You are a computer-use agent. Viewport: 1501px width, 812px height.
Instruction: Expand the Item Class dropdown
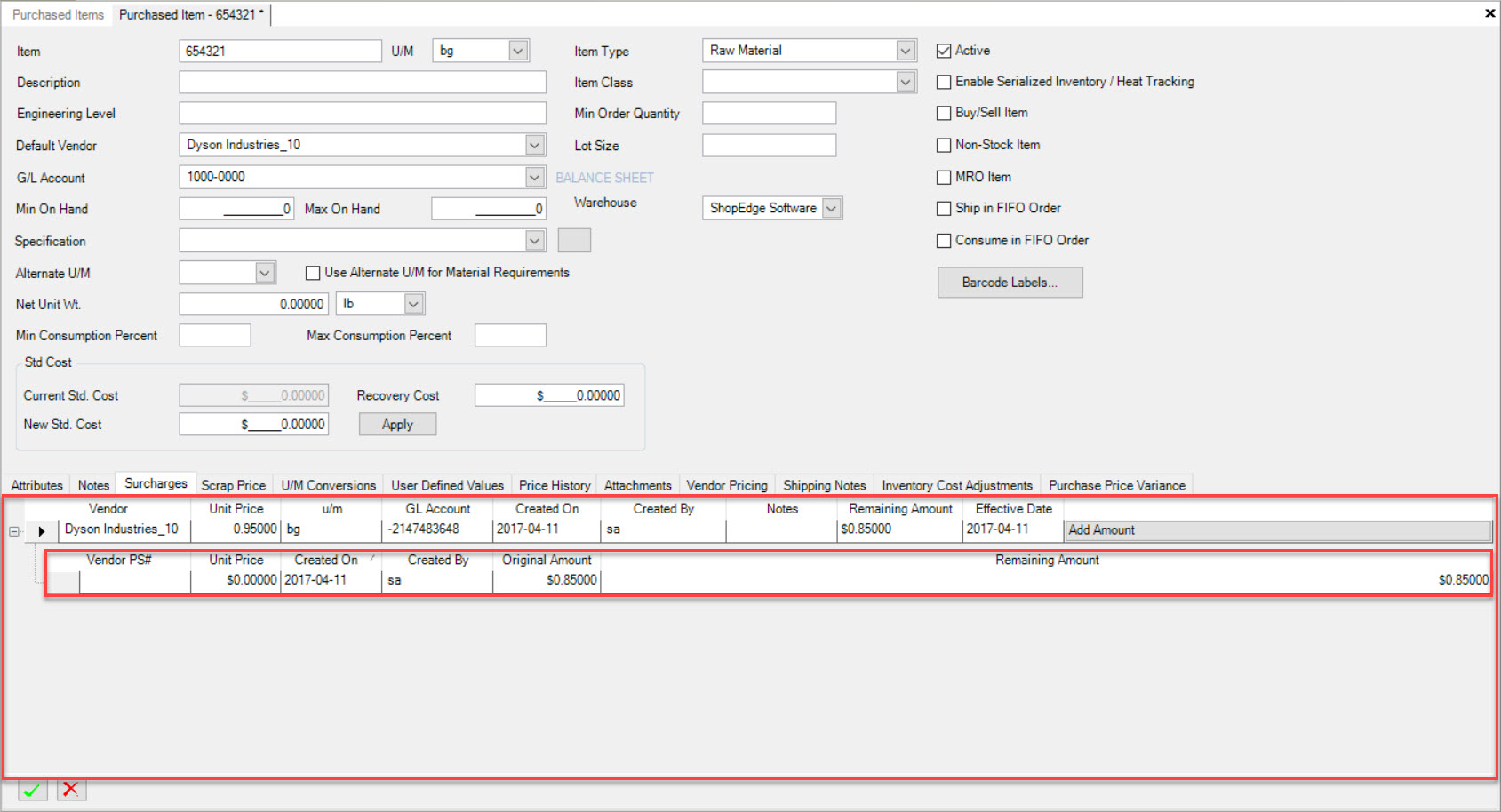pyautogui.click(x=906, y=82)
